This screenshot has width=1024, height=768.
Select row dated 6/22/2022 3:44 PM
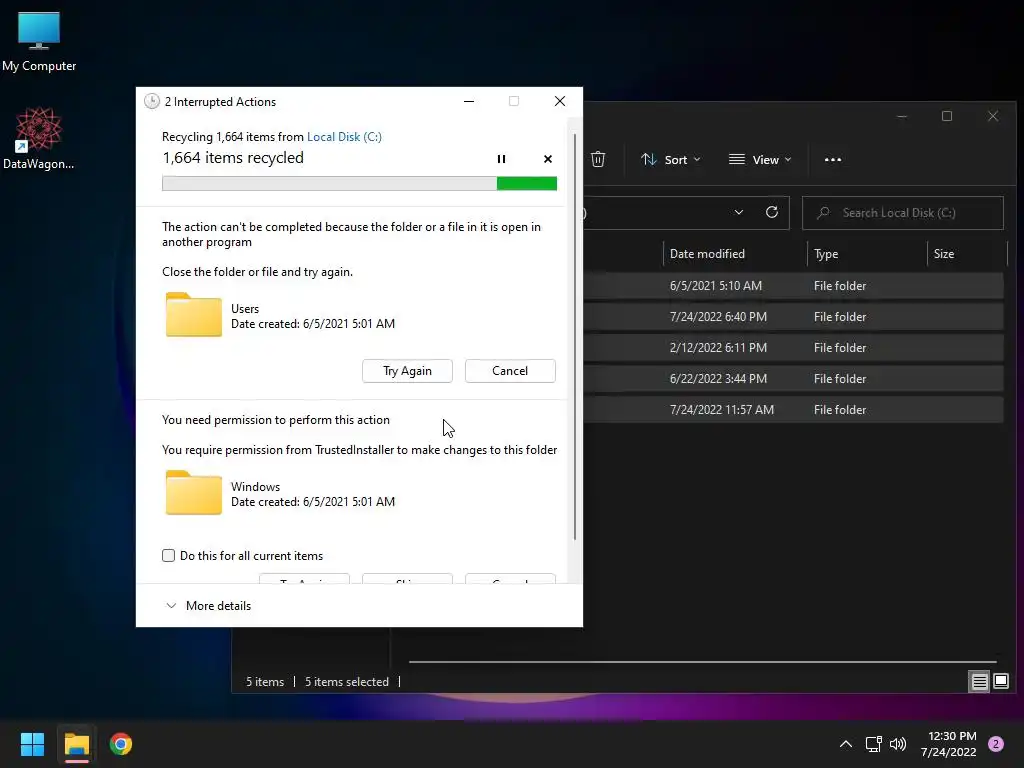coord(793,379)
